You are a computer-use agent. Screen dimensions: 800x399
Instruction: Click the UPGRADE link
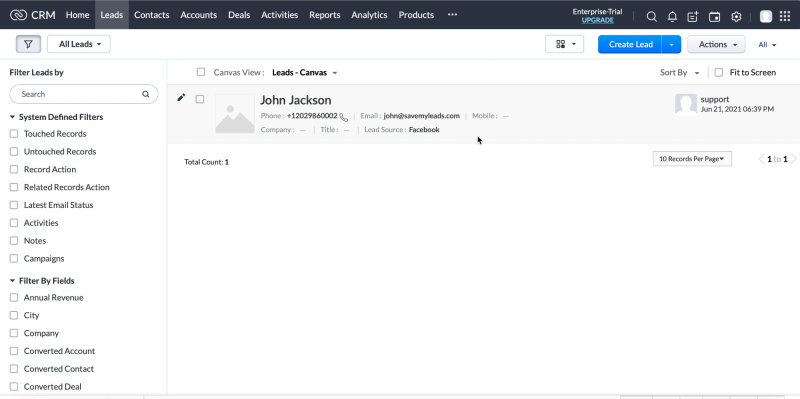tap(597, 20)
